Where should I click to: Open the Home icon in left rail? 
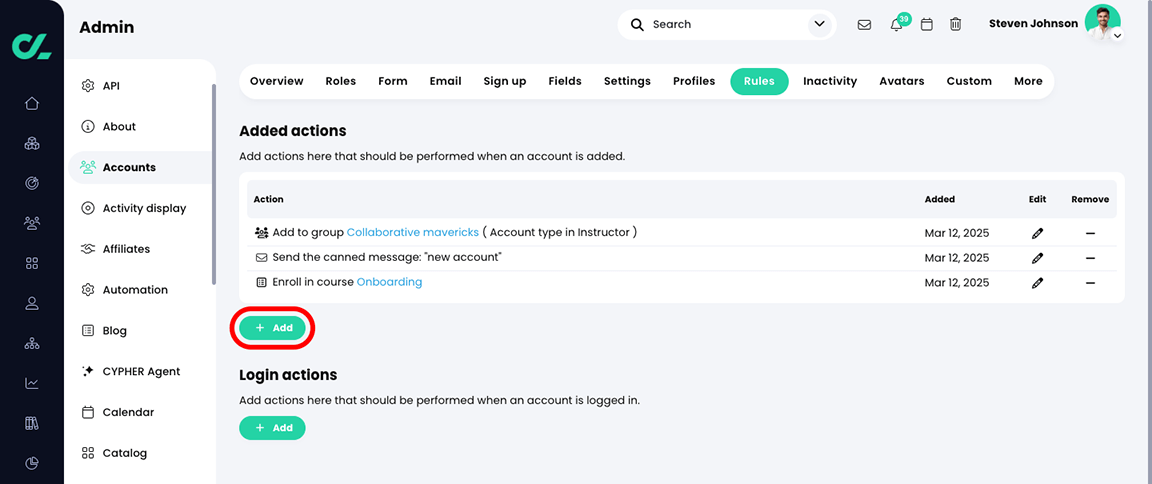point(32,103)
